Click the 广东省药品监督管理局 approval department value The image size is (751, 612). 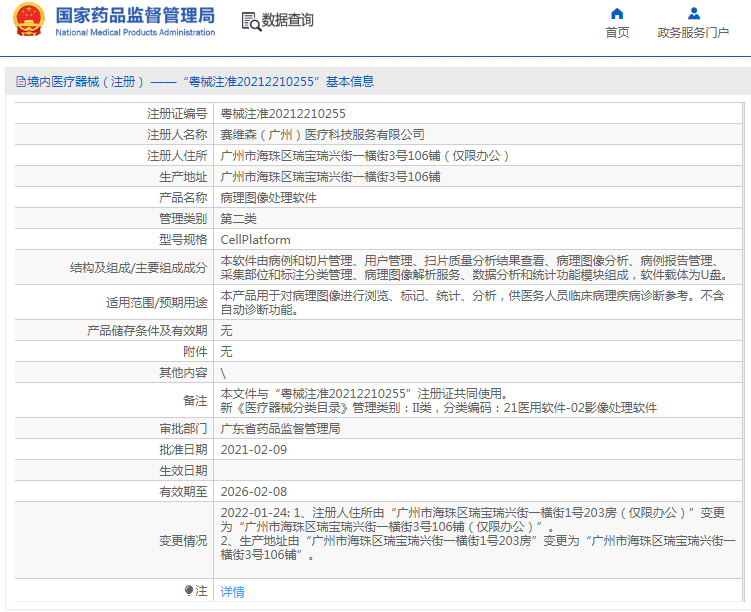point(280,429)
